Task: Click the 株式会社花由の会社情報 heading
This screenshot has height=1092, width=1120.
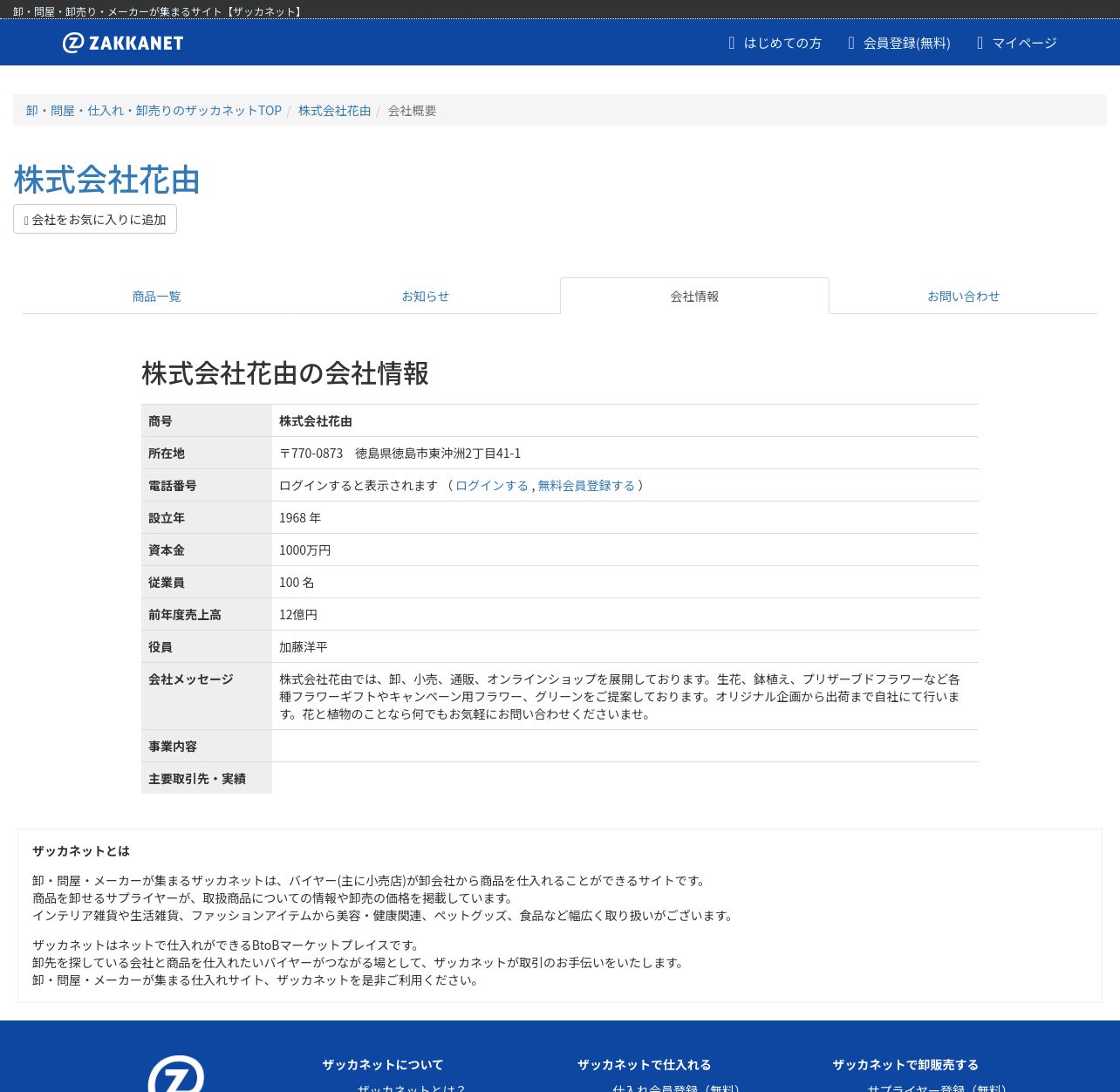Action: (x=285, y=373)
